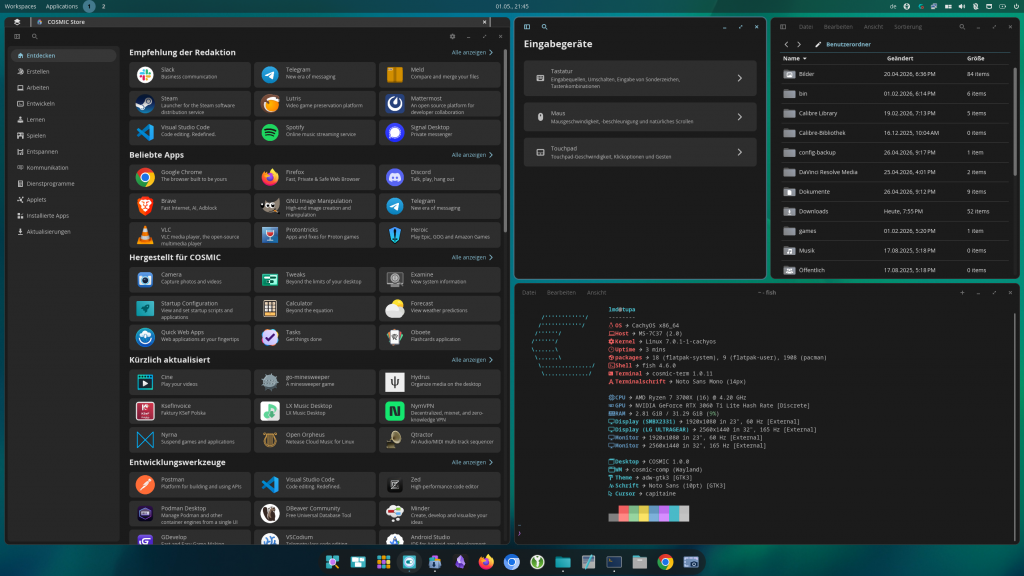The width and height of the screenshot is (1024, 576).
Task: Open the Meld app entry
Action: pos(440,74)
